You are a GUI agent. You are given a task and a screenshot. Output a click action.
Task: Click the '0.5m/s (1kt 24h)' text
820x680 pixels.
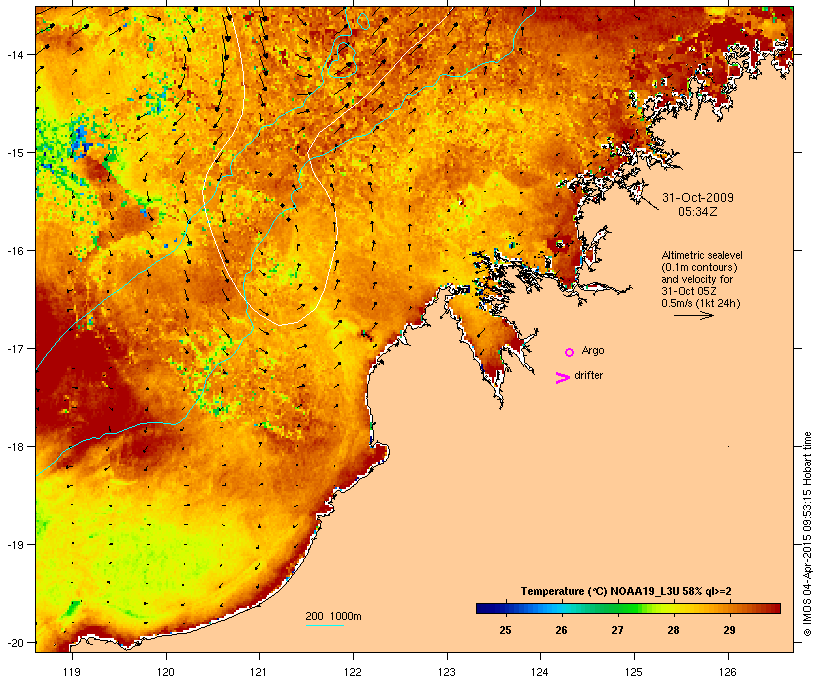tap(701, 303)
